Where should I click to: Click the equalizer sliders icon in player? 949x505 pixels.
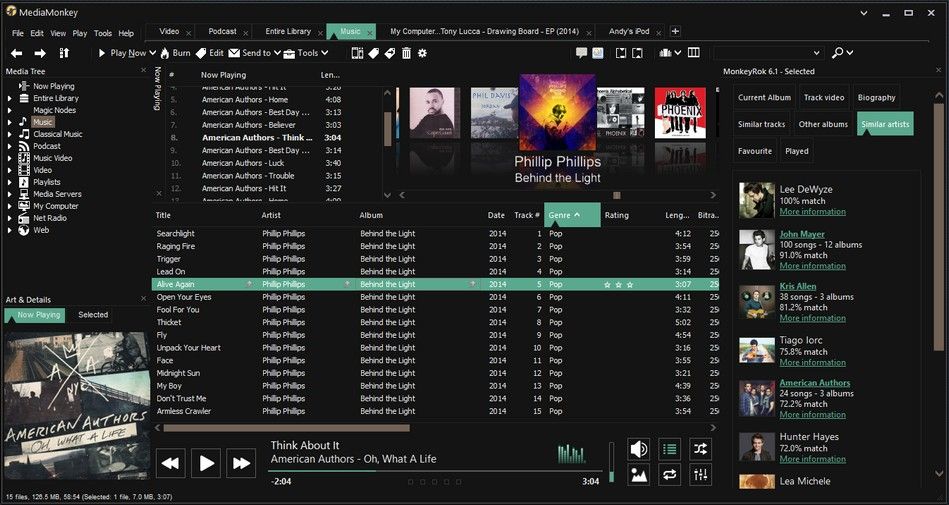tap(700, 475)
